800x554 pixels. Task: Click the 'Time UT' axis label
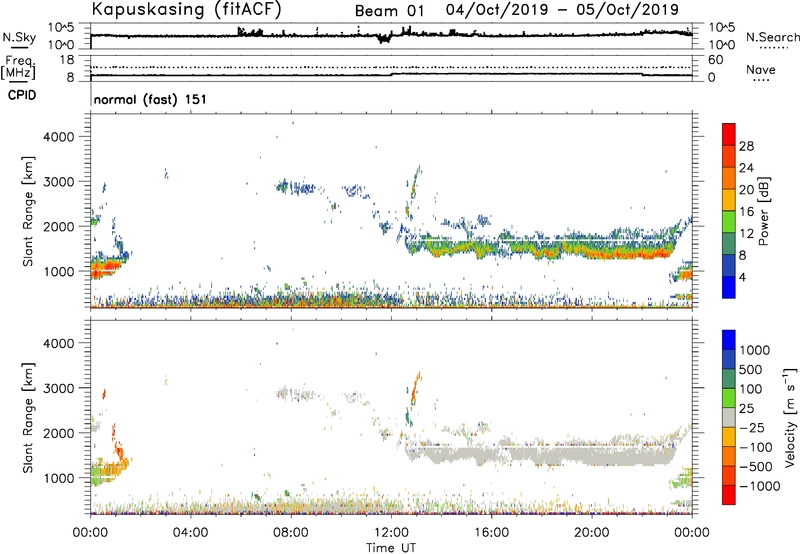coord(391,548)
